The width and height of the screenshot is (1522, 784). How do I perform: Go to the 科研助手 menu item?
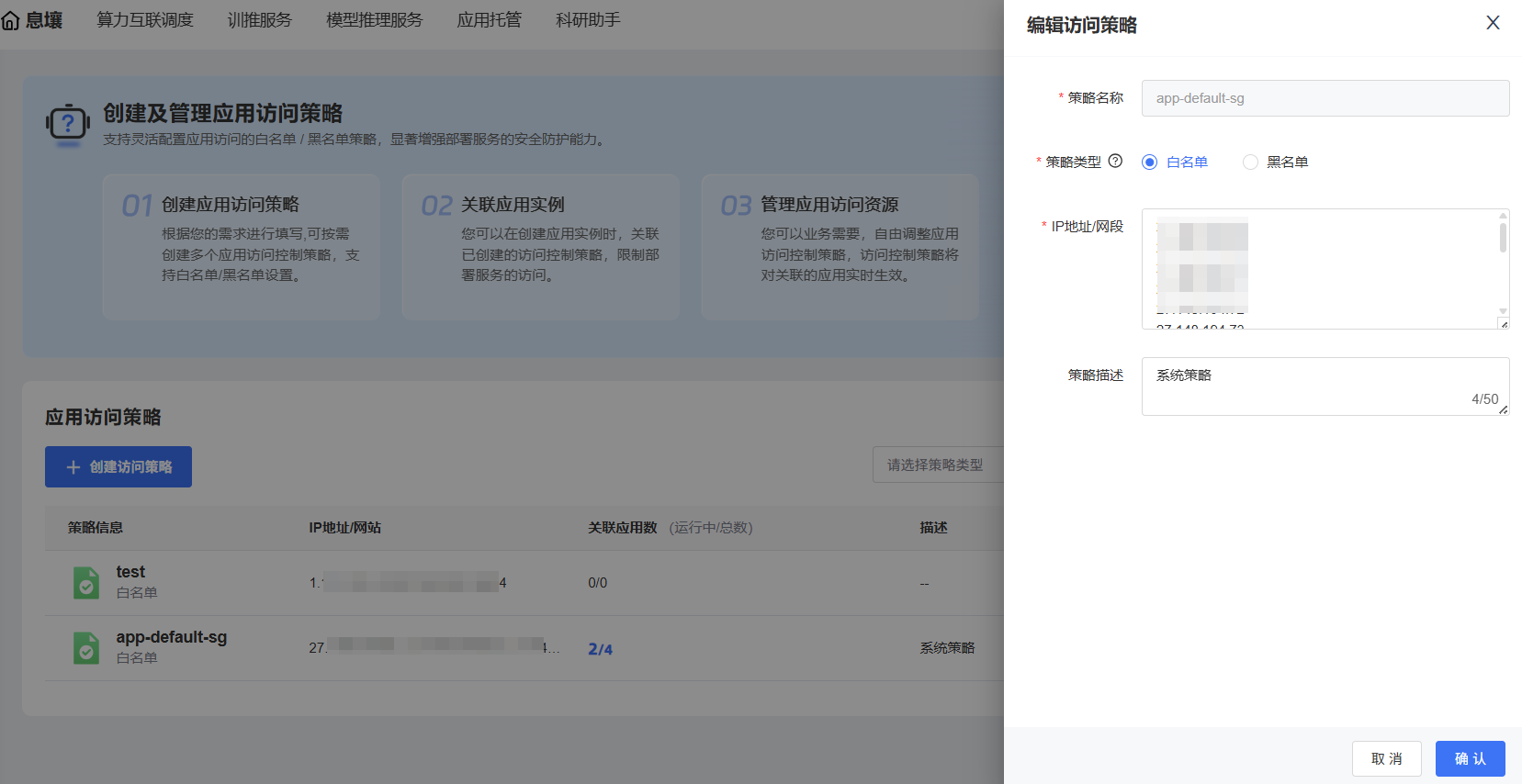[588, 20]
